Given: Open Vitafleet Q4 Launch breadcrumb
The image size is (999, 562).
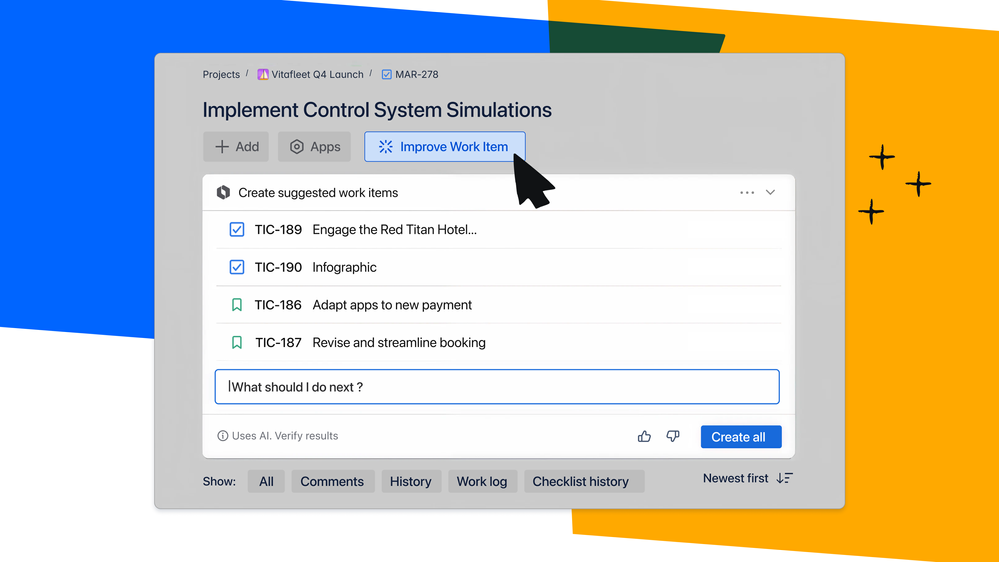Looking at the screenshot, I should [x=317, y=75].
